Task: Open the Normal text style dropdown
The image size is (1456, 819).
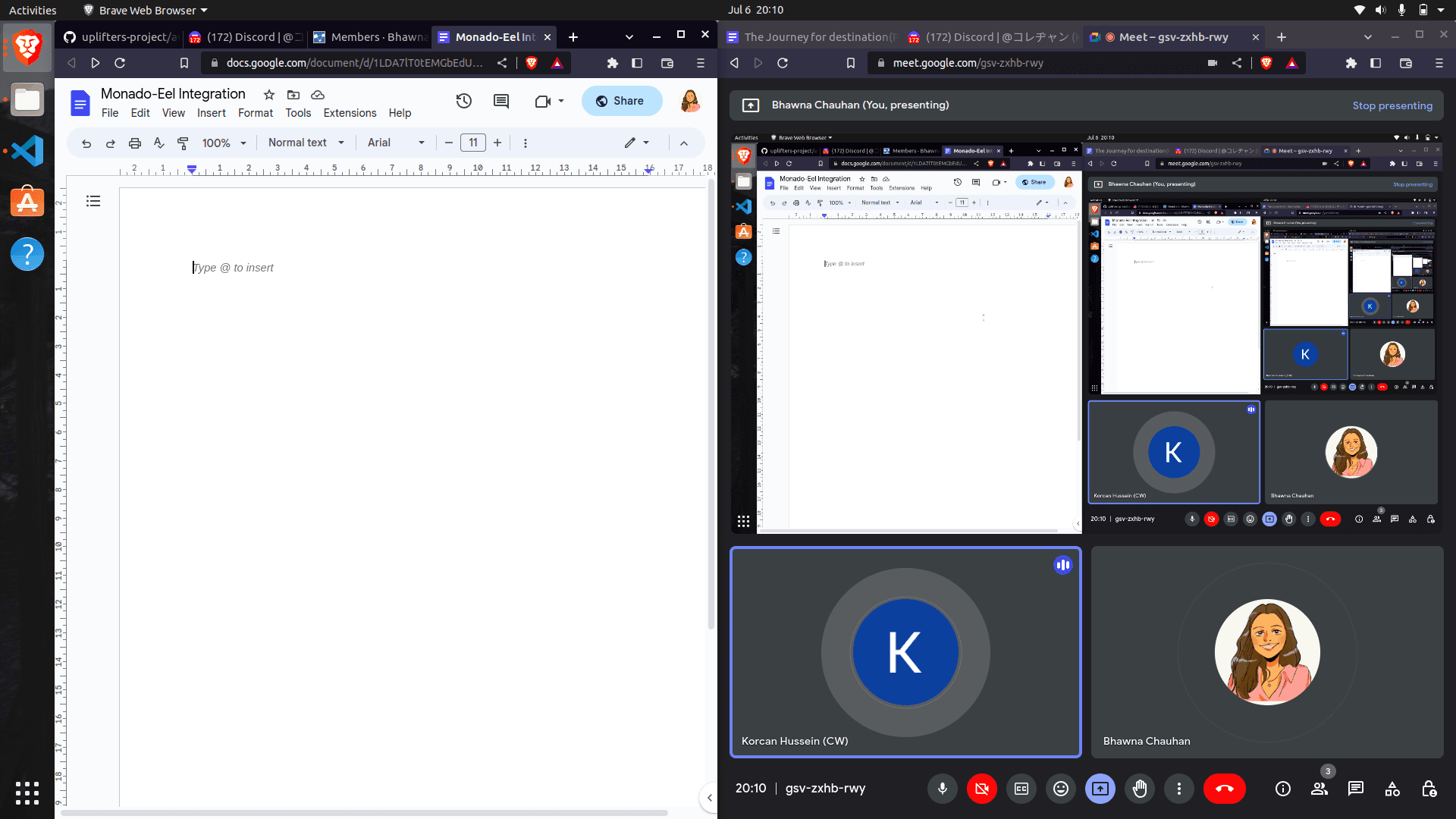Action: [306, 143]
